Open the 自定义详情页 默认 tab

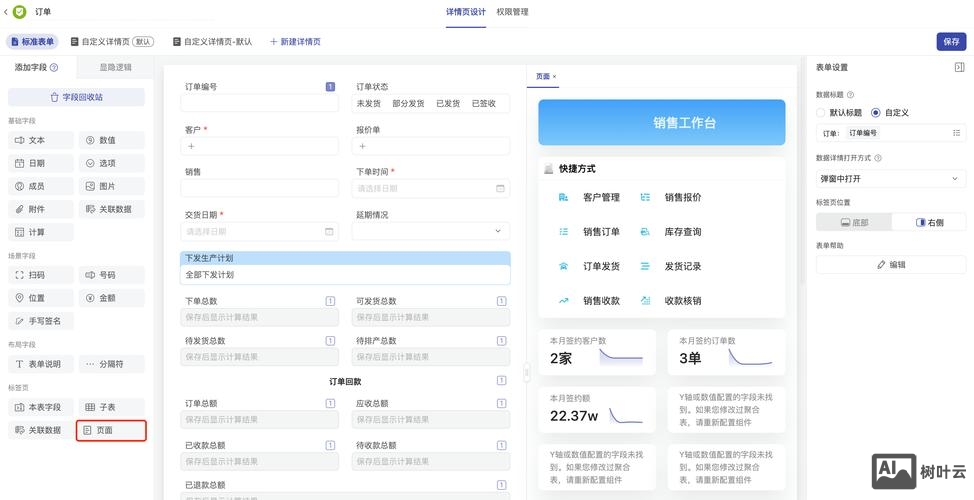[x=112, y=42]
